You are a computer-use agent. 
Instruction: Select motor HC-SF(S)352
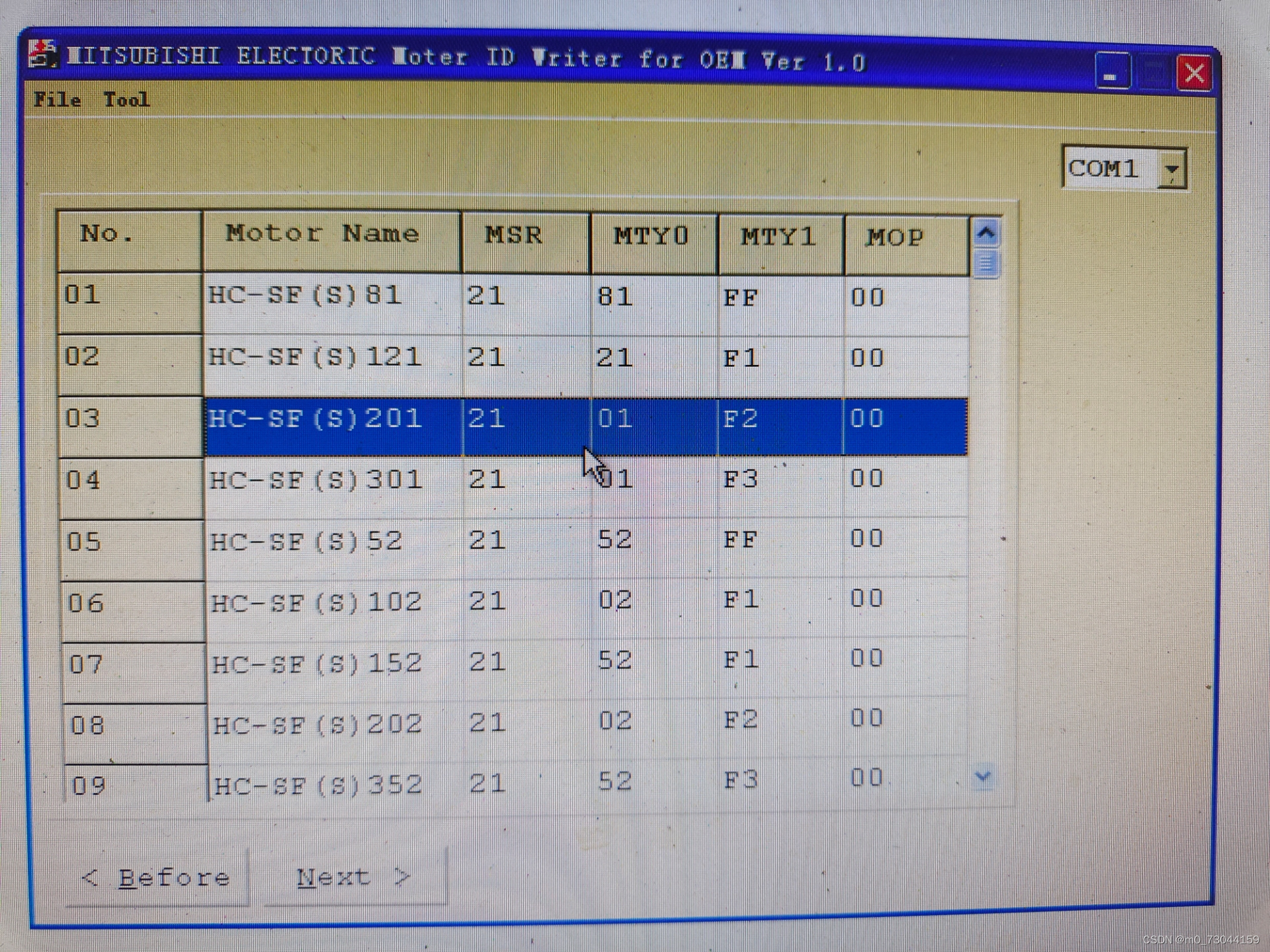[337, 781]
